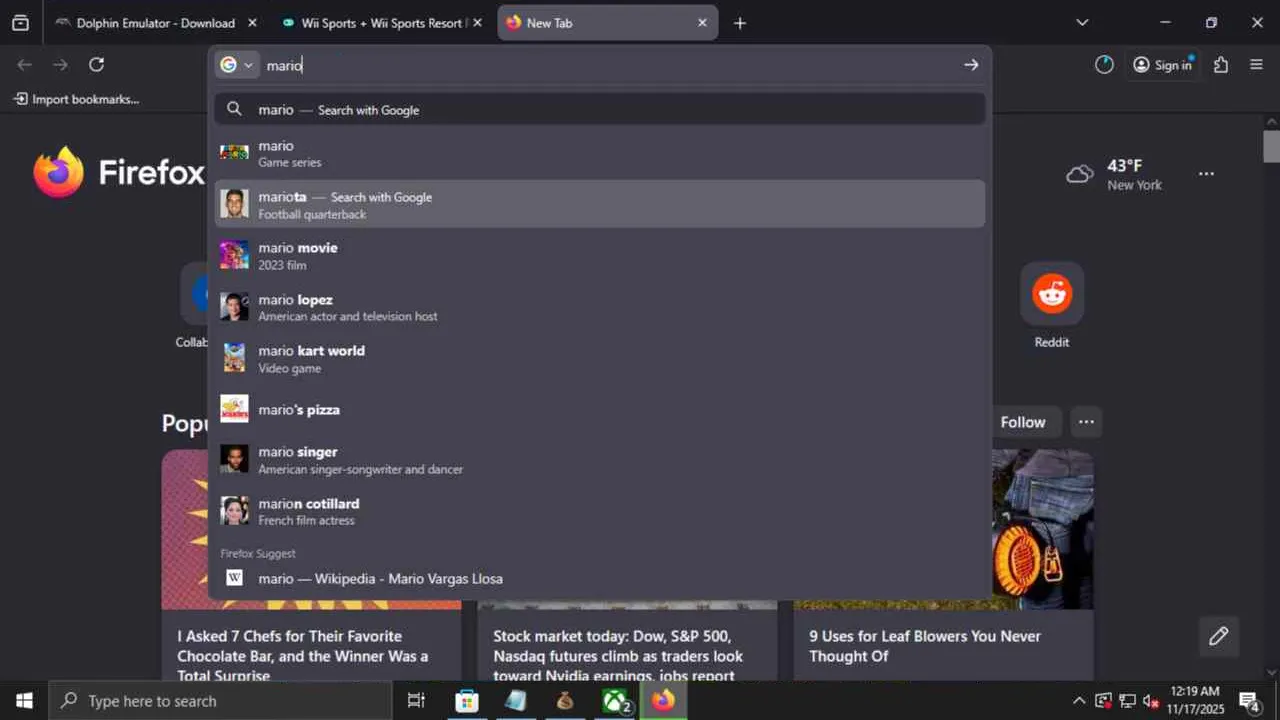Open the Extensions puzzle-piece menu
1280x720 pixels.
(x=1221, y=65)
